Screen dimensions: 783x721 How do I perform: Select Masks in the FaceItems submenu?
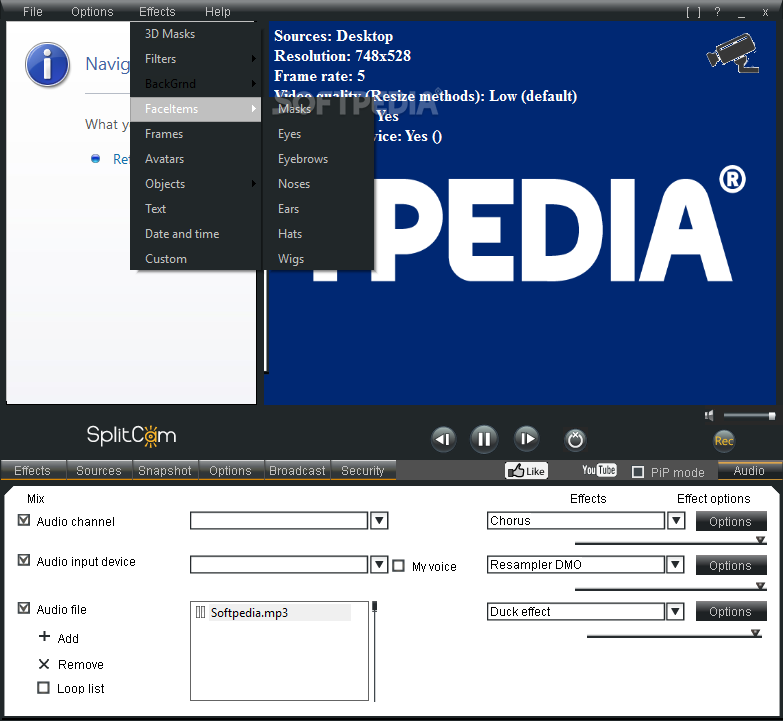(x=319, y=109)
